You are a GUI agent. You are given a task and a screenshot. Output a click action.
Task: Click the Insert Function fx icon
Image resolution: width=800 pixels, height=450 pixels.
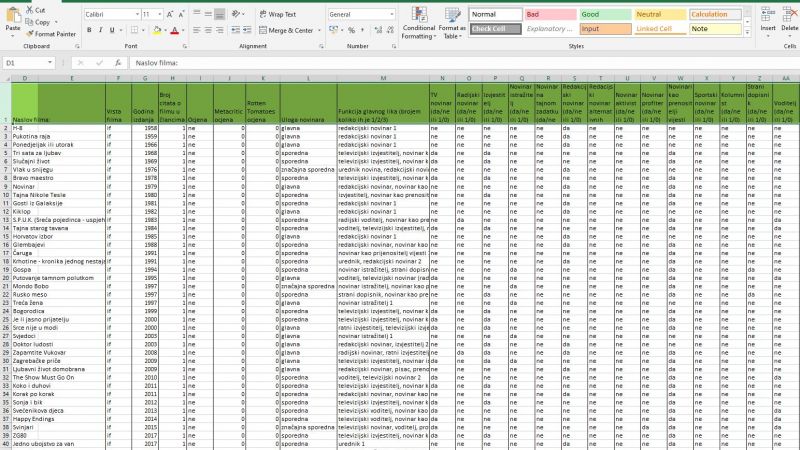117,62
